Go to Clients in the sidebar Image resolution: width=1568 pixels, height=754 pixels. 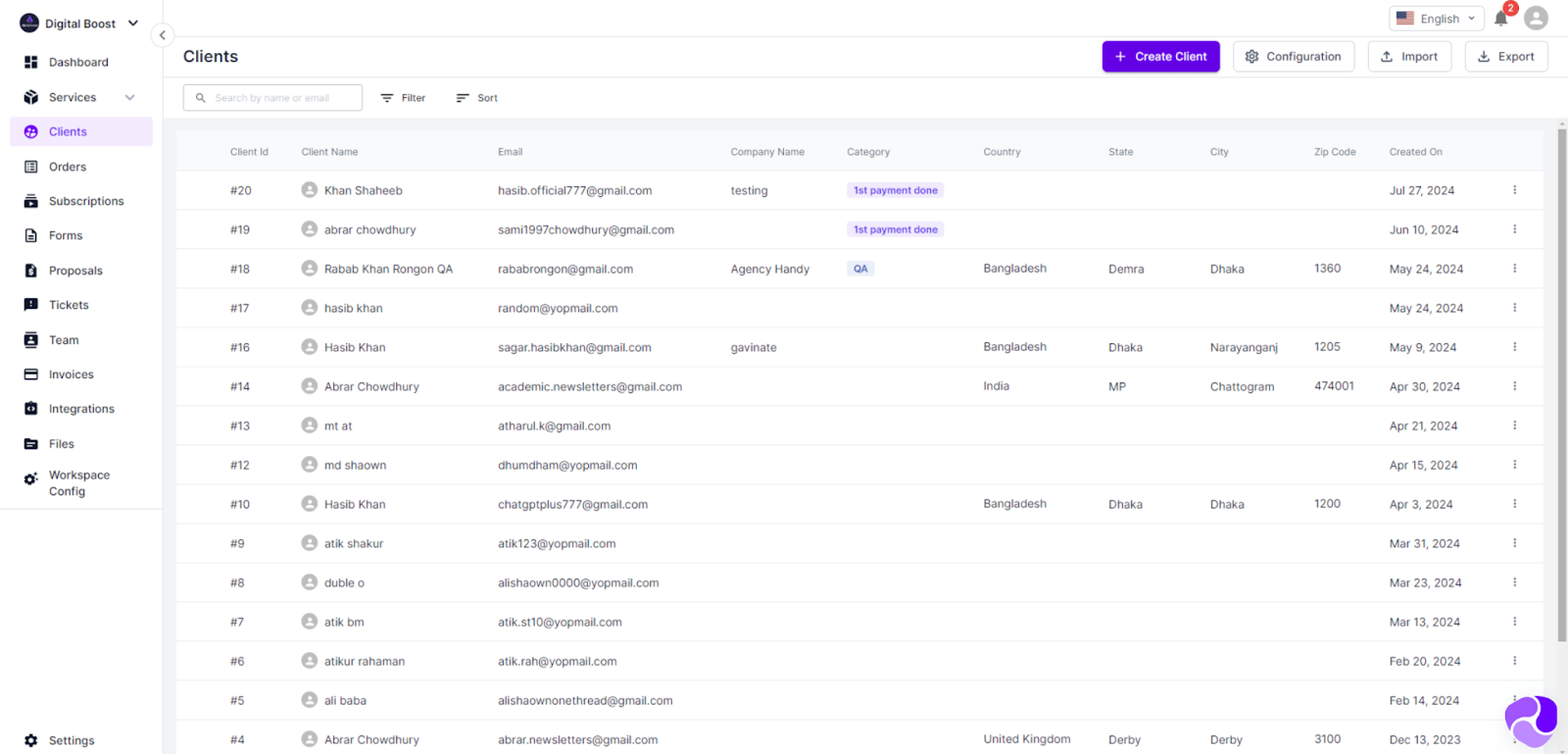81,131
